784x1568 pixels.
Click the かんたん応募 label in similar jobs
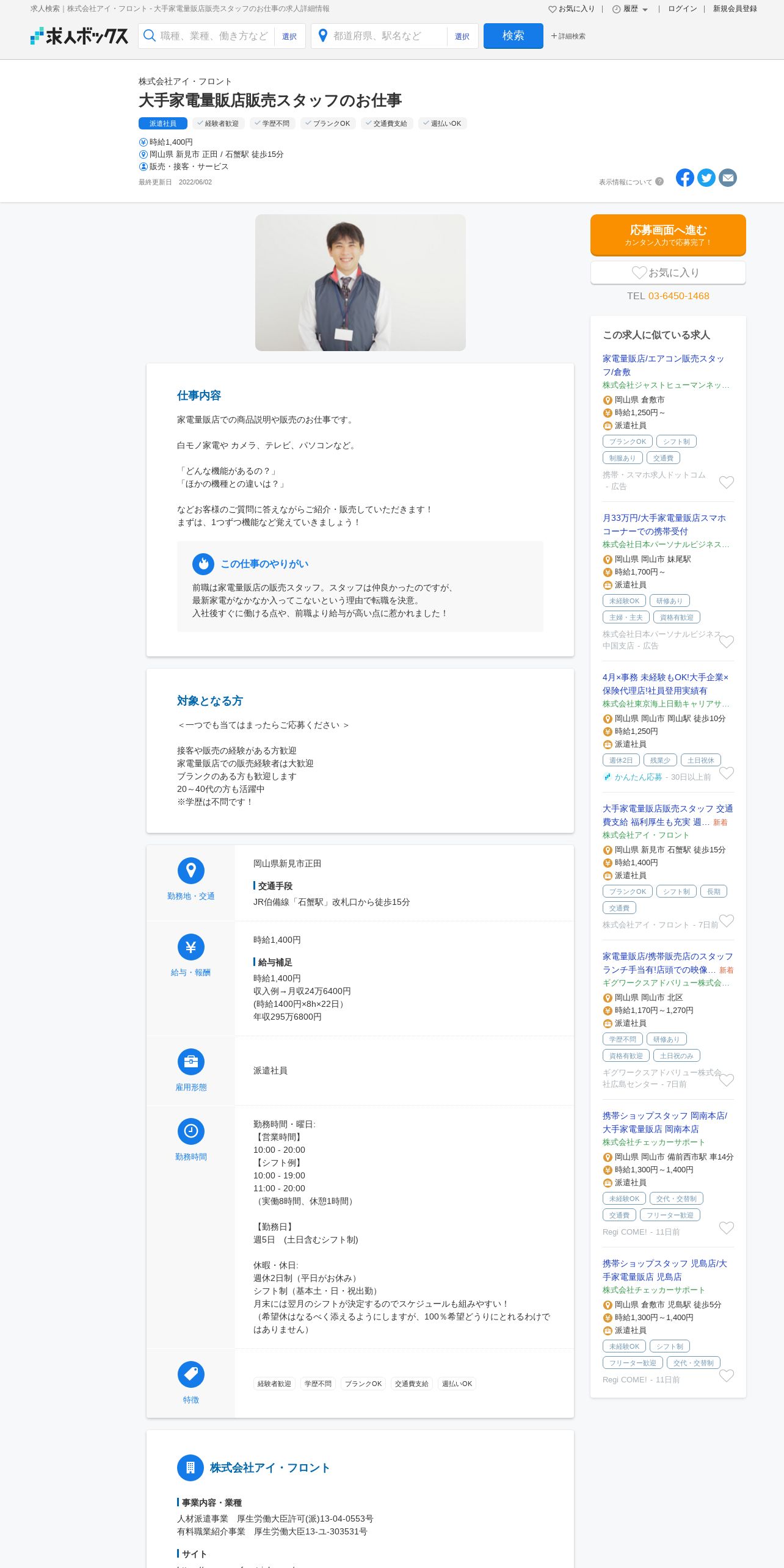click(638, 777)
